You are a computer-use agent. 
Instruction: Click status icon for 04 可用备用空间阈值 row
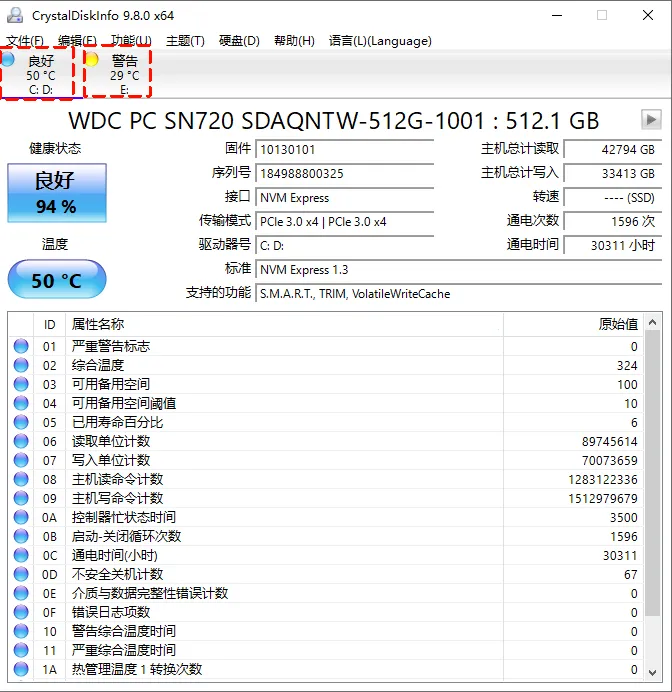tap(21, 403)
